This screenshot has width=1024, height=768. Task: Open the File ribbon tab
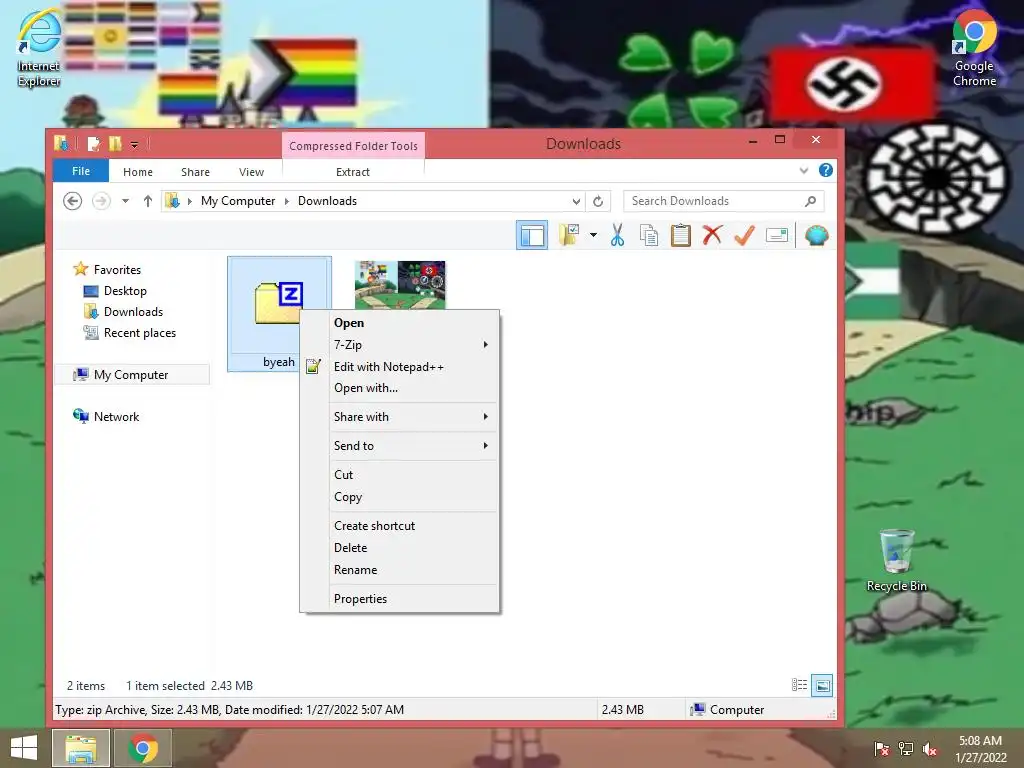click(81, 171)
